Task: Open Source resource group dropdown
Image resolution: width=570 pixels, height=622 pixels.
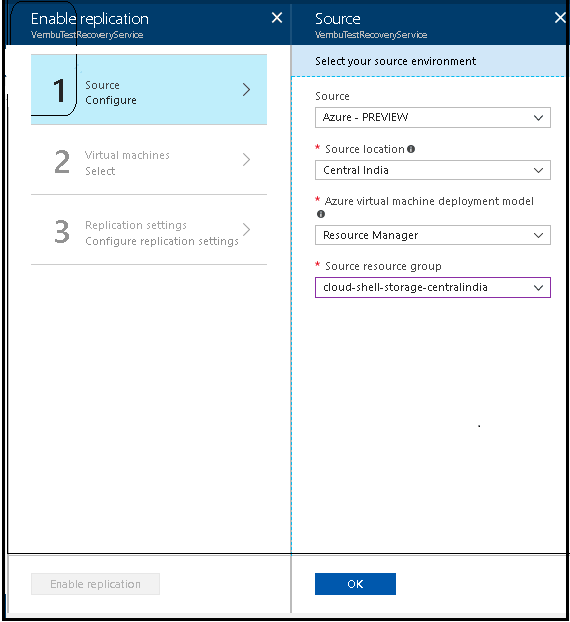Action: pyautogui.click(x=433, y=287)
